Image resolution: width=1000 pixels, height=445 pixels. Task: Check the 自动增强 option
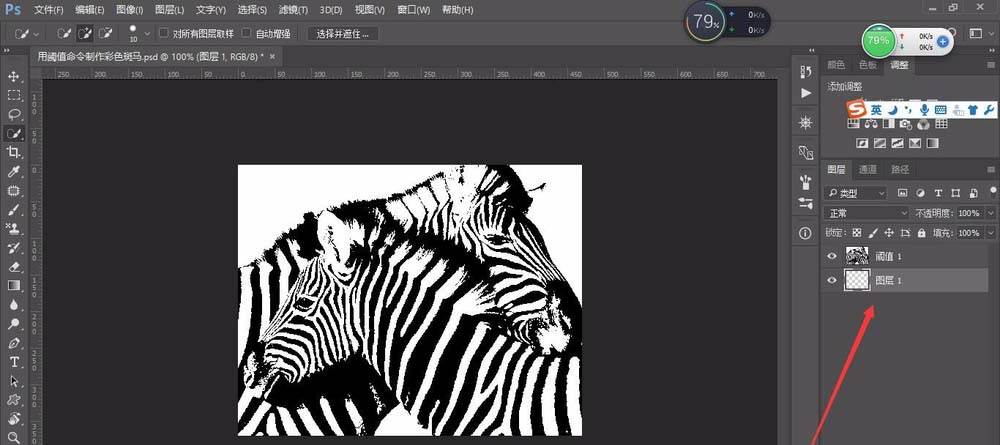pyautogui.click(x=247, y=34)
